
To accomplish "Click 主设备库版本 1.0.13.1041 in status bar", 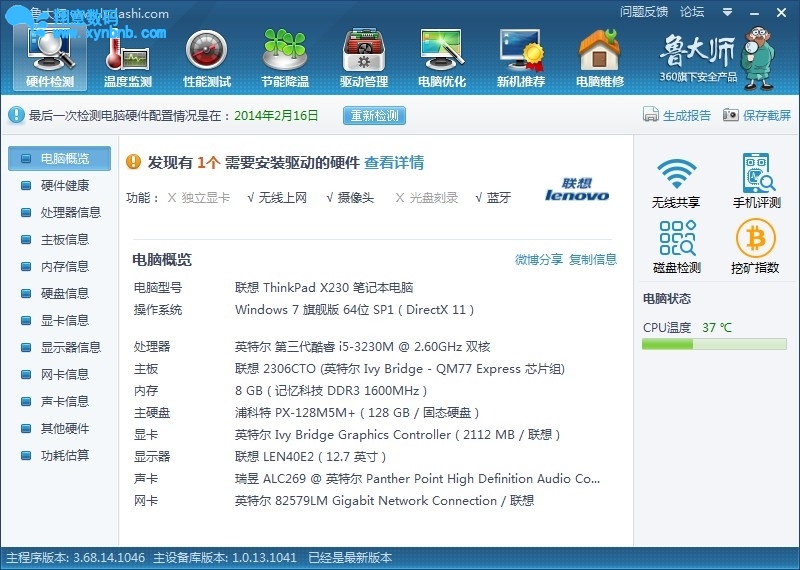I will tap(225, 557).
